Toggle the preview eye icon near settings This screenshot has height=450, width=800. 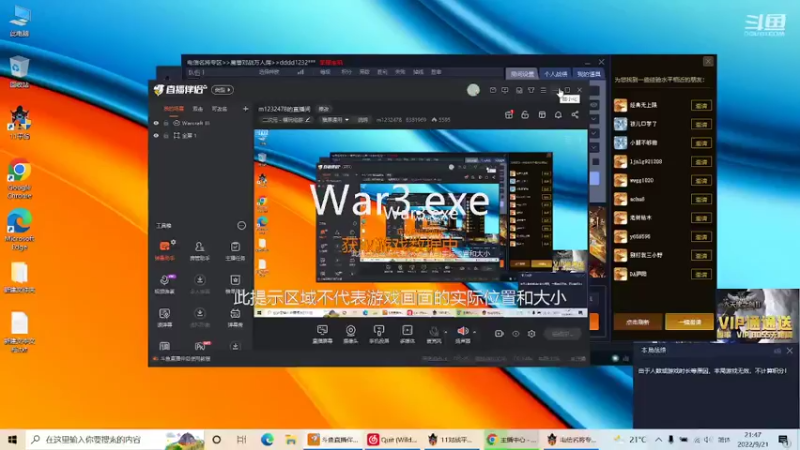point(516,334)
